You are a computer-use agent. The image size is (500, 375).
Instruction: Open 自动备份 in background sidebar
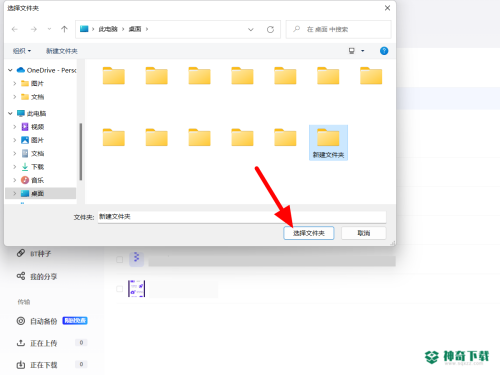(37, 321)
